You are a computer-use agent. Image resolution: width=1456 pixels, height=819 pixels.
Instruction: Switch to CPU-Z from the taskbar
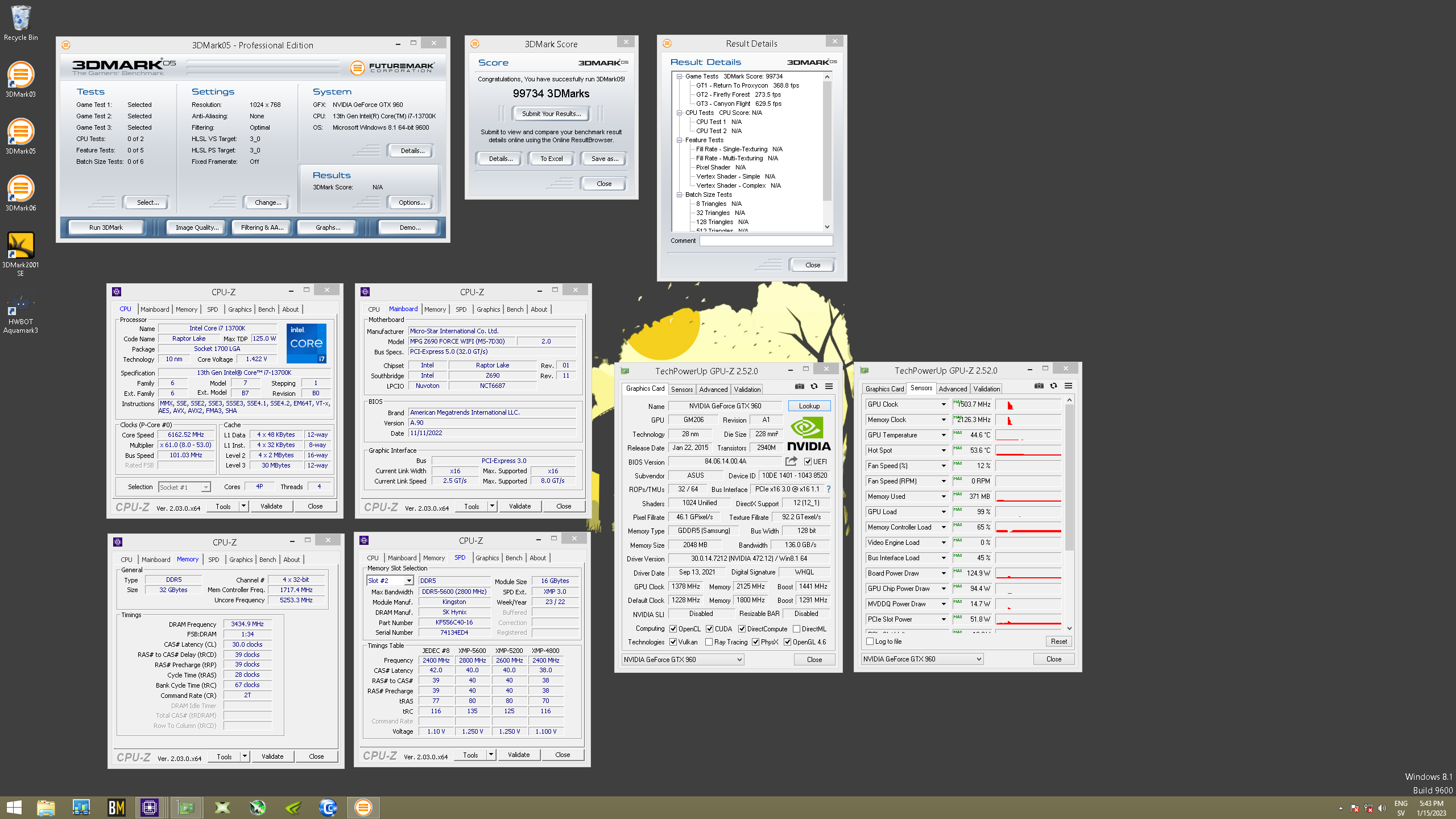pyautogui.click(x=150, y=807)
